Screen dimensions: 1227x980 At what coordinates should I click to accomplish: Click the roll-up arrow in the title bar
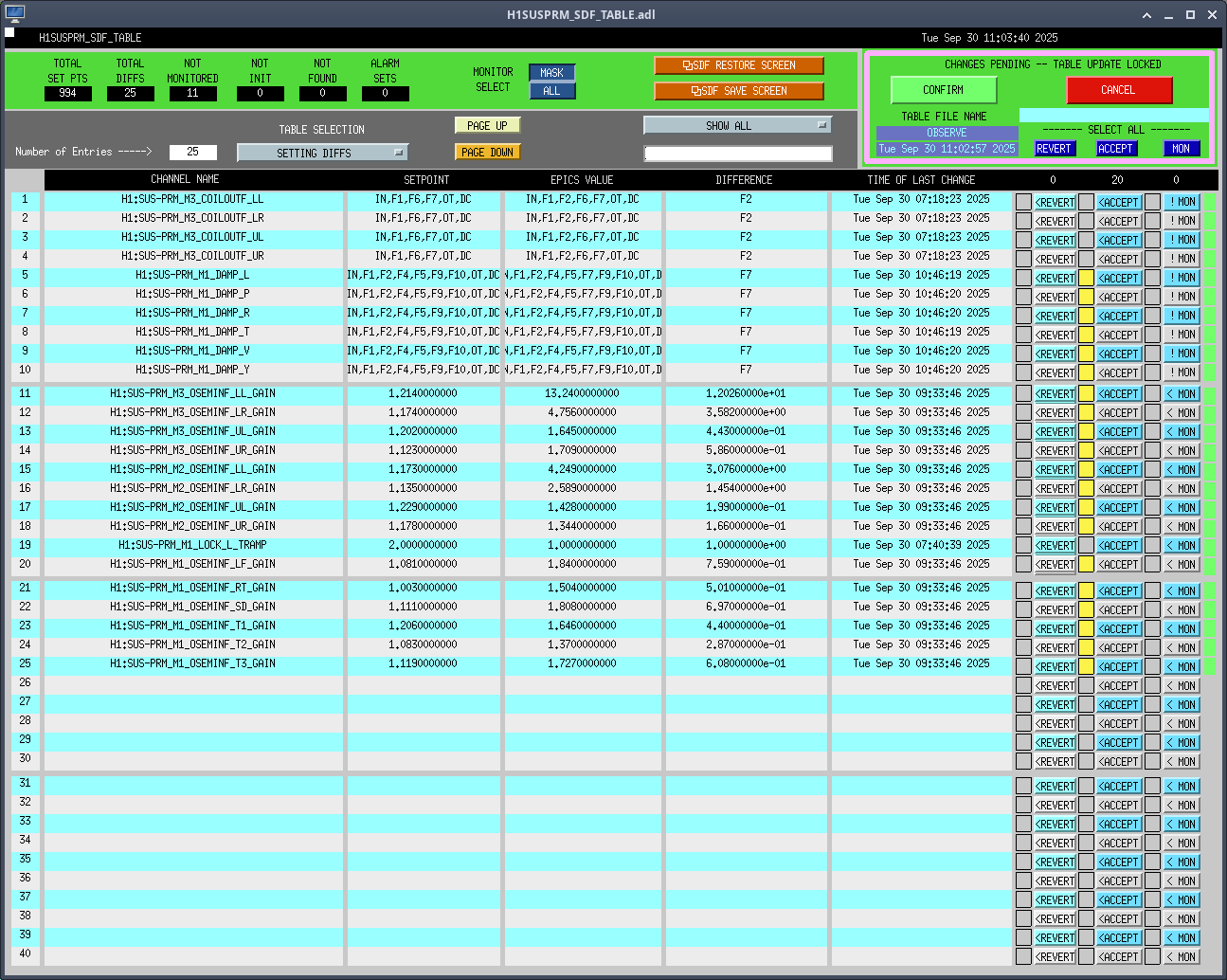click(1146, 15)
